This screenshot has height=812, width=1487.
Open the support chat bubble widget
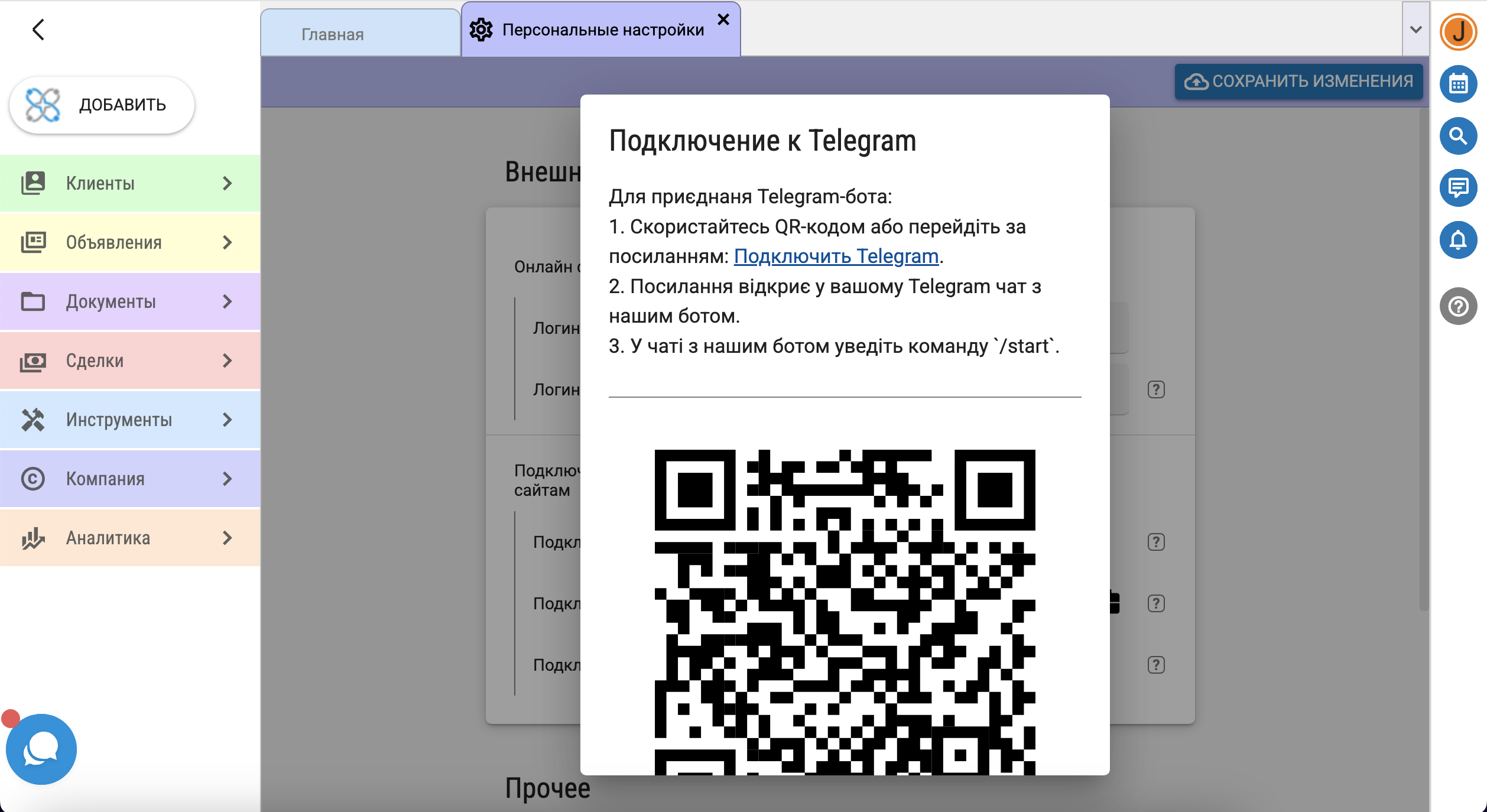pyautogui.click(x=41, y=749)
